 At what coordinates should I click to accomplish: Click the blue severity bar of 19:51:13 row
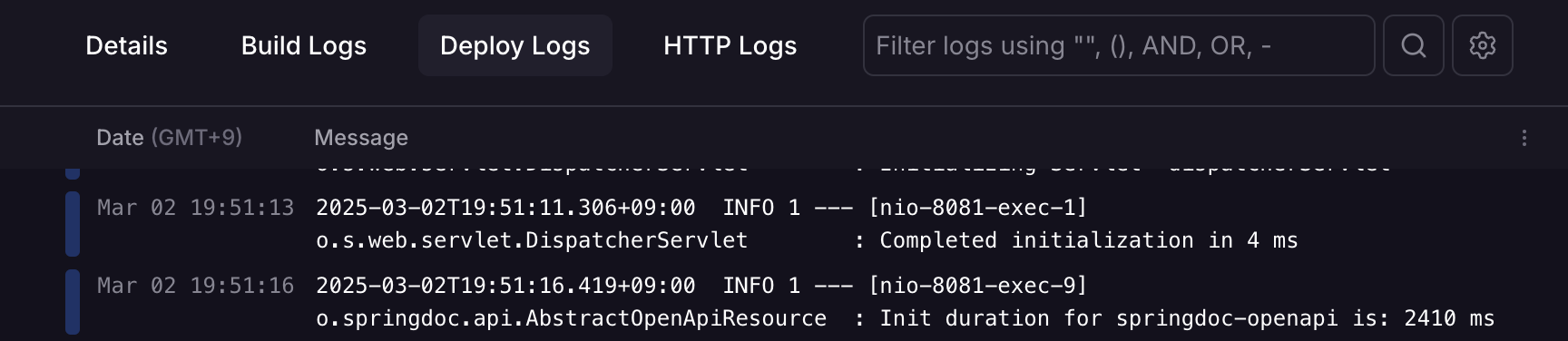tap(73, 224)
